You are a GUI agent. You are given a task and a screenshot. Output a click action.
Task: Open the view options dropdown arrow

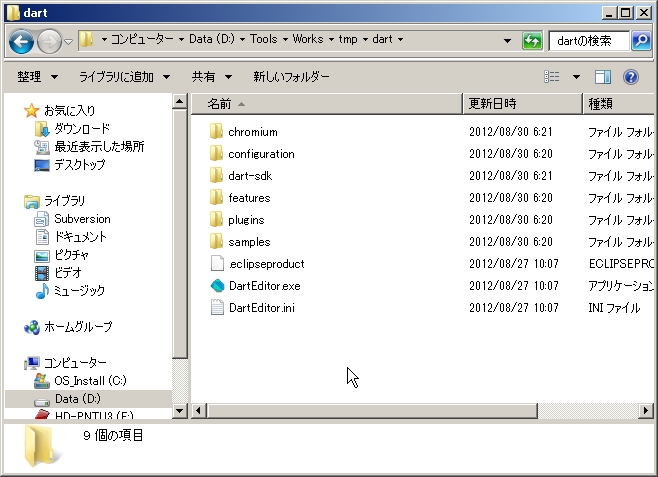pos(577,77)
